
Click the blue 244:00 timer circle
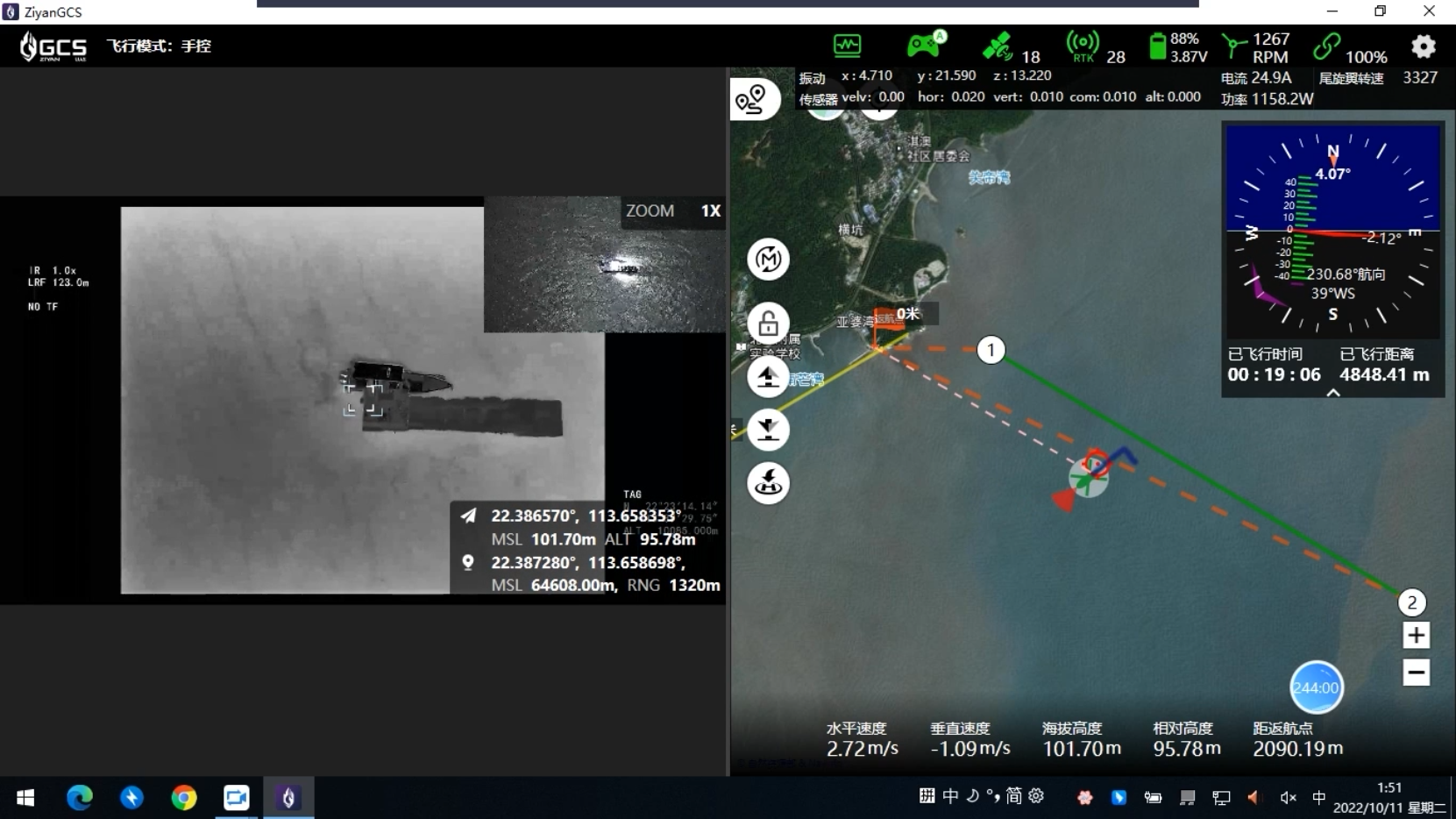click(x=1316, y=687)
